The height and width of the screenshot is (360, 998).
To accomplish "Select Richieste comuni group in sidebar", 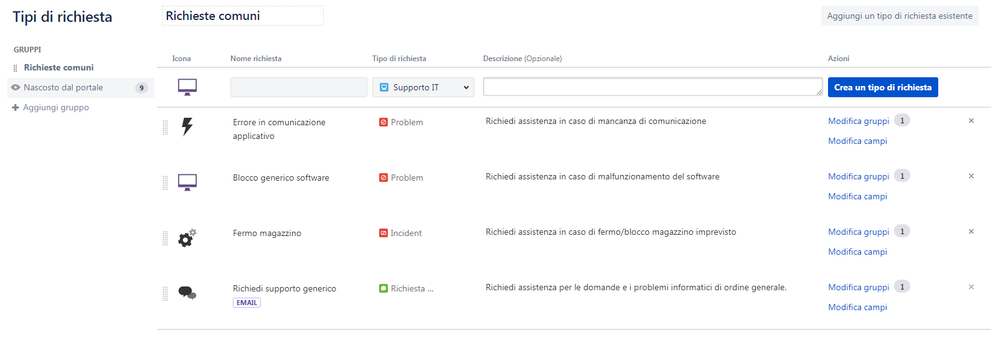I will [x=59, y=67].
